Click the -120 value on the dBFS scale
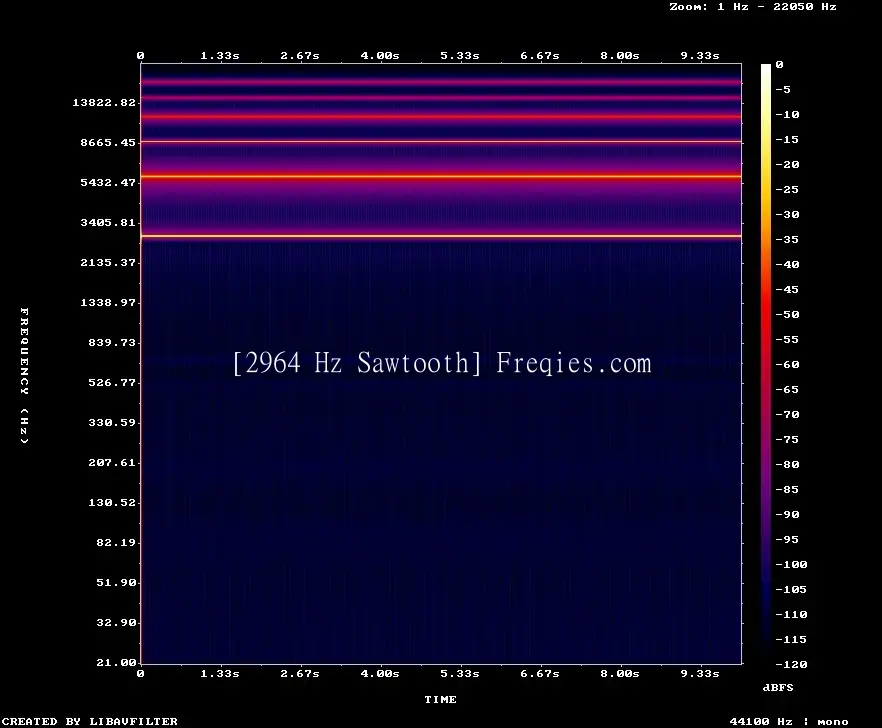Viewport: 882px width, 728px height. pos(791,664)
